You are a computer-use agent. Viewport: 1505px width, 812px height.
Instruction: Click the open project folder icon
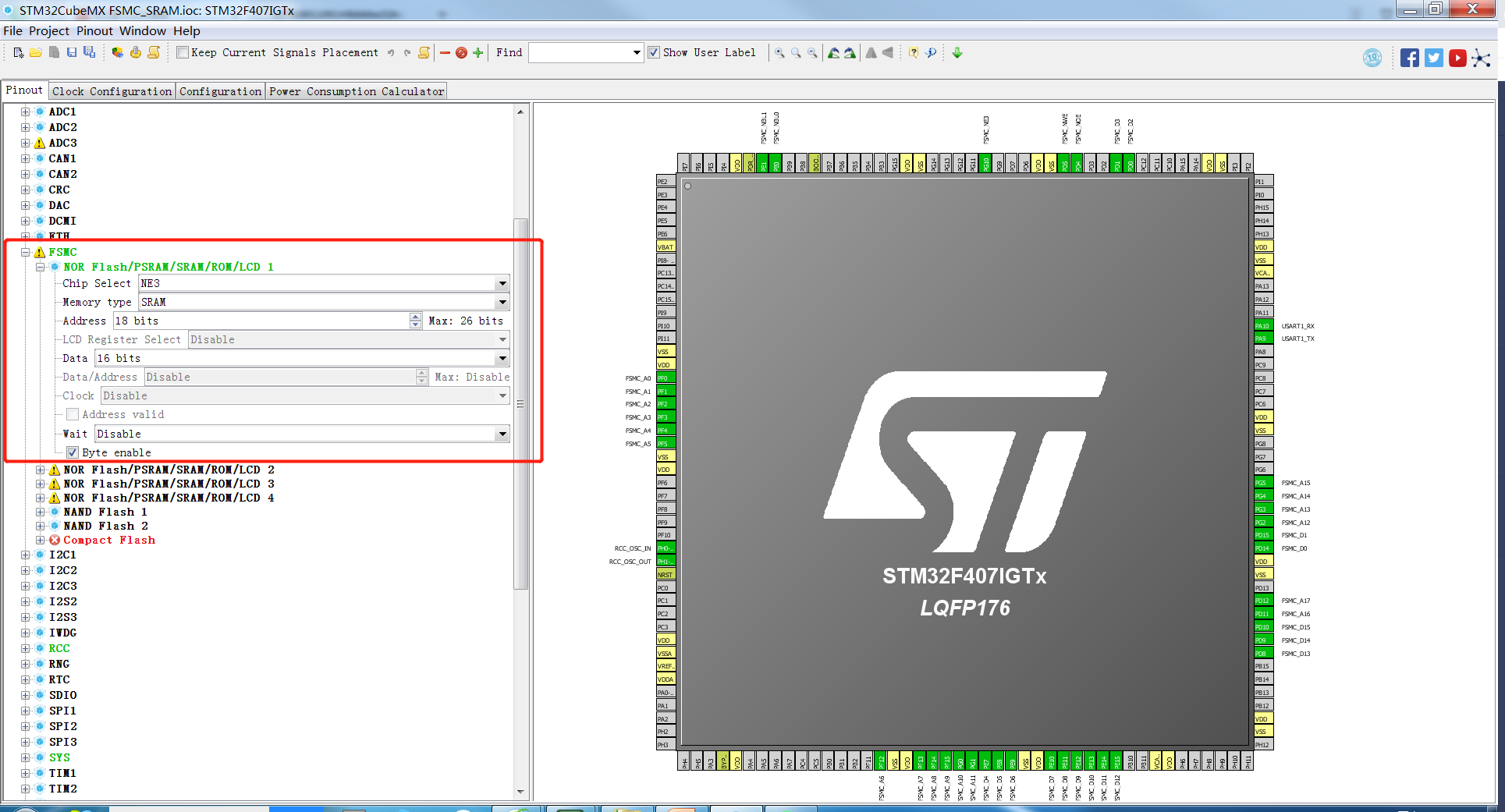tap(36, 53)
